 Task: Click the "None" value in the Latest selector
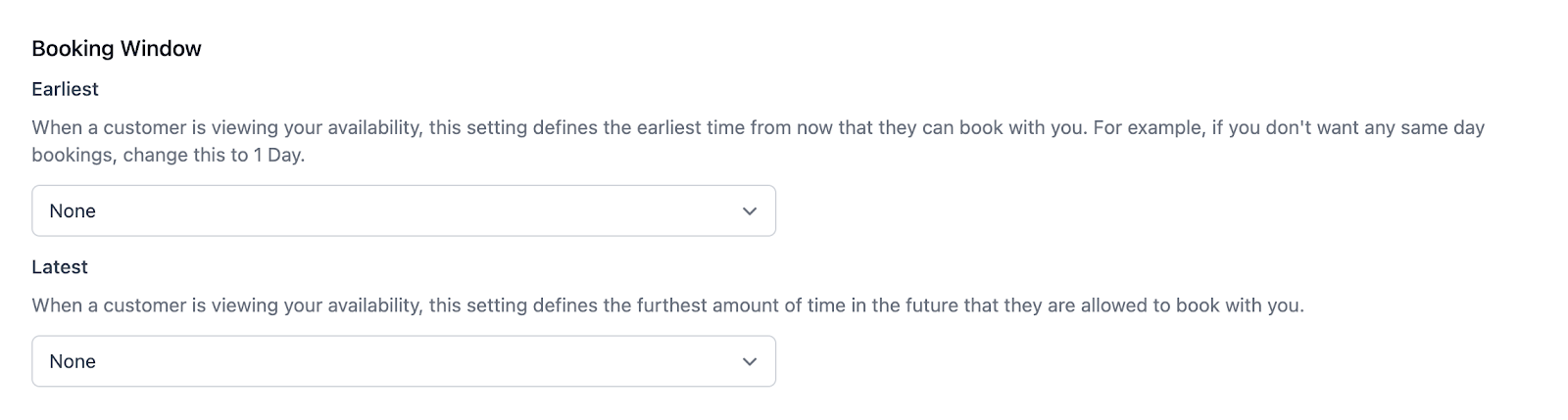[x=73, y=362]
